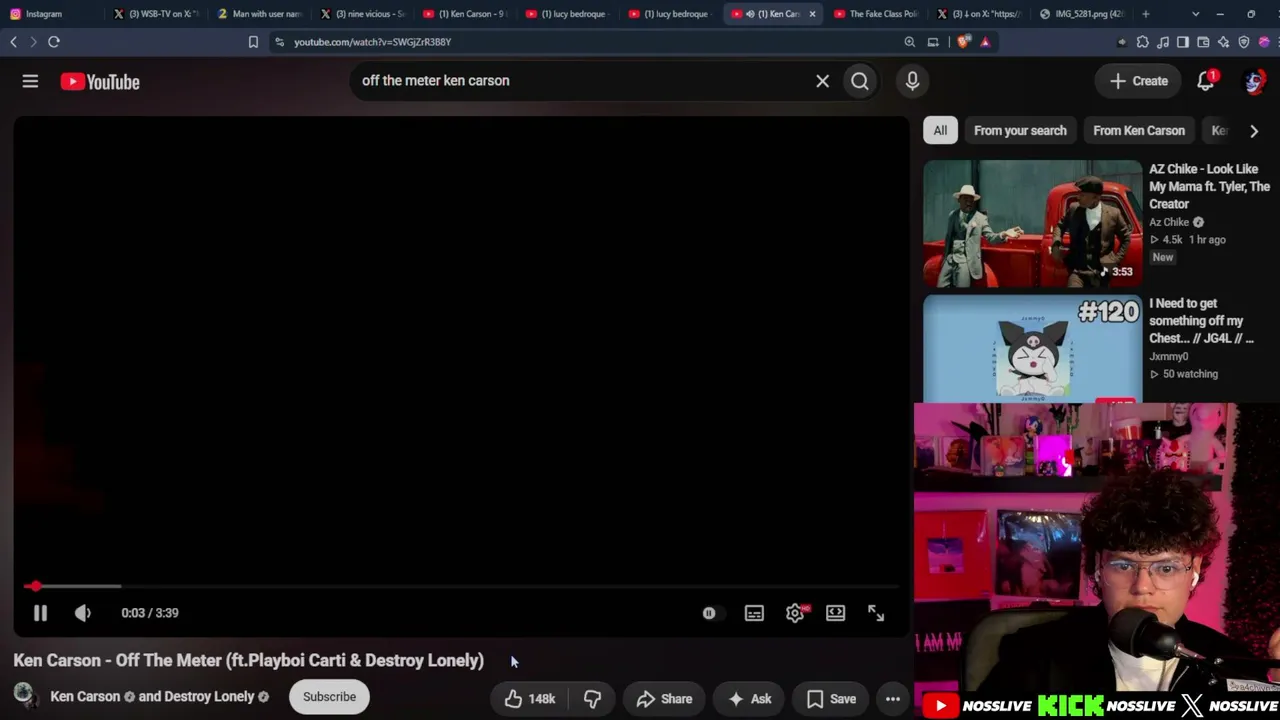Open a new browser tab
Viewport: 1280px width, 720px height.
pyautogui.click(x=1146, y=14)
